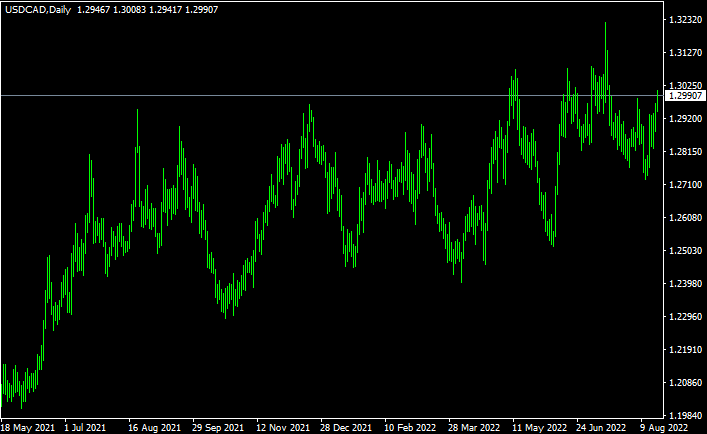This screenshot has height=434, width=707.
Task: Click the 11 May 2022 date label
Action: point(539,427)
